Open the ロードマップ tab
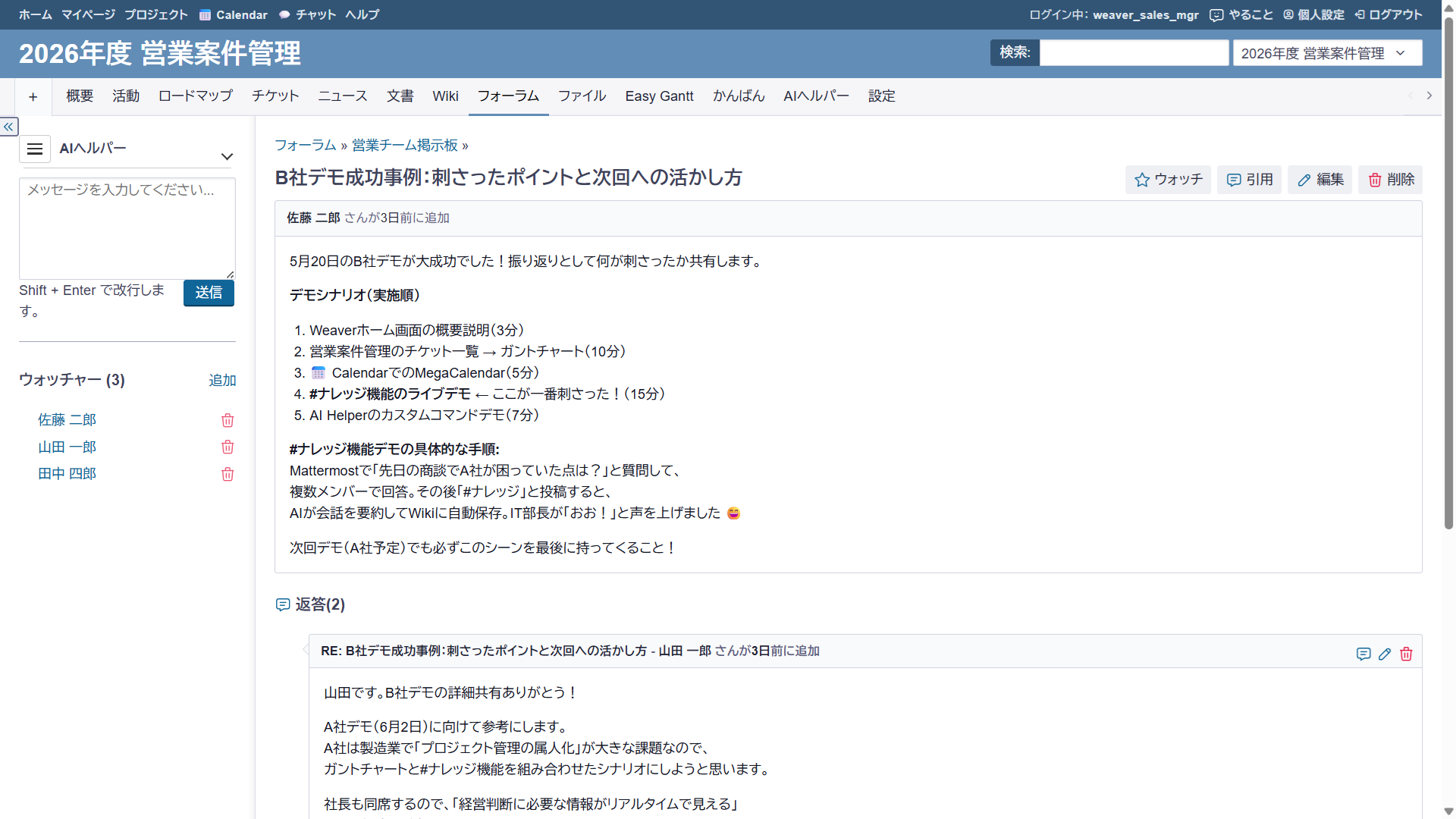Screen dimensions: 1456x819 196,96
